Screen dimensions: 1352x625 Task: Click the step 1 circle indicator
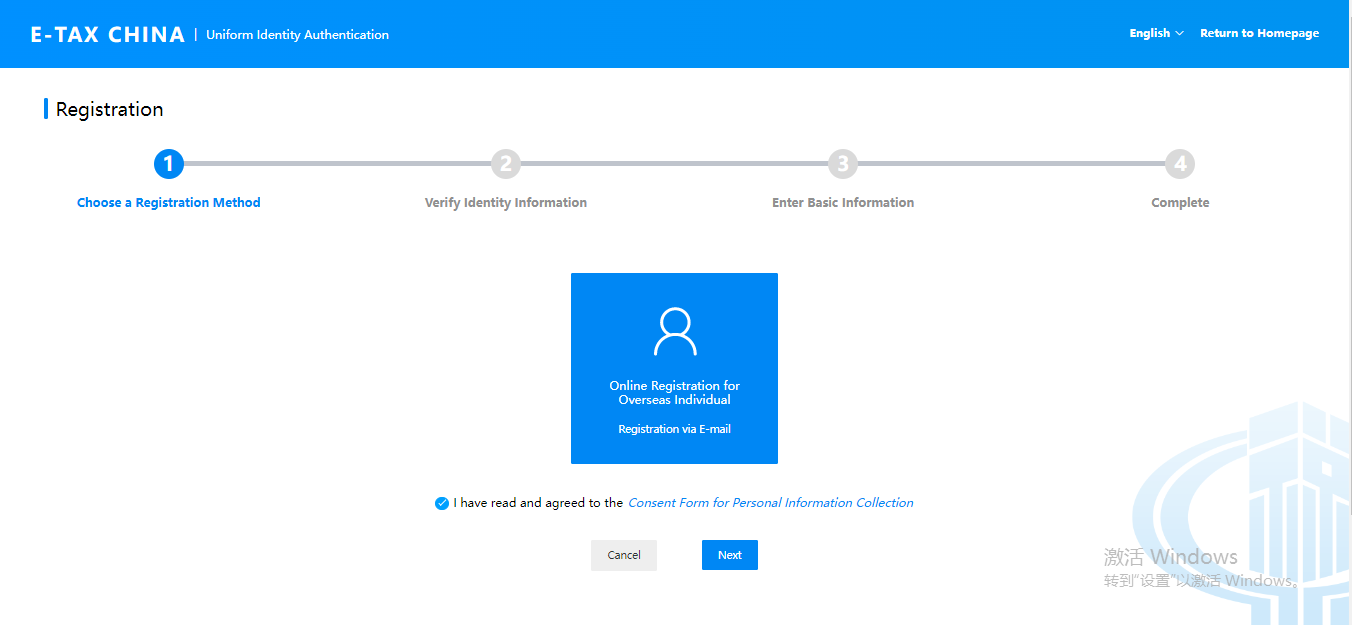pos(168,164)
